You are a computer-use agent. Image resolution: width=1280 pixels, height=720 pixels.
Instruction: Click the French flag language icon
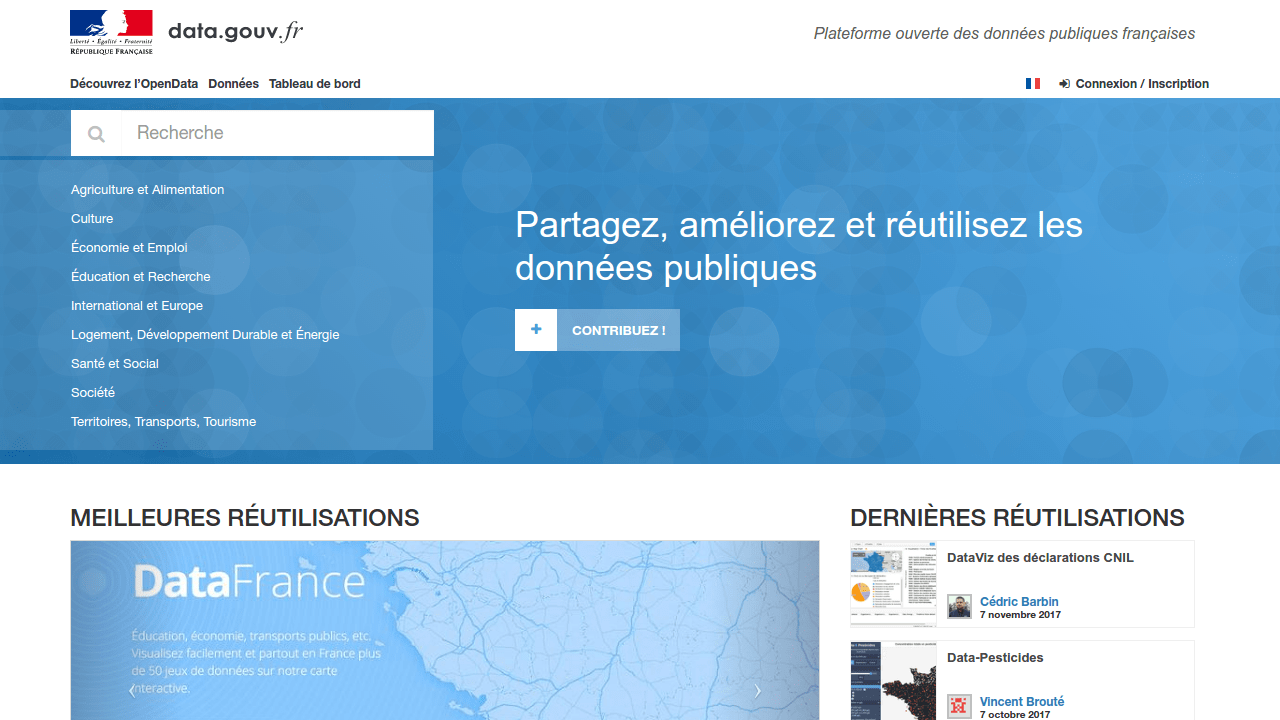[1033, 84]
